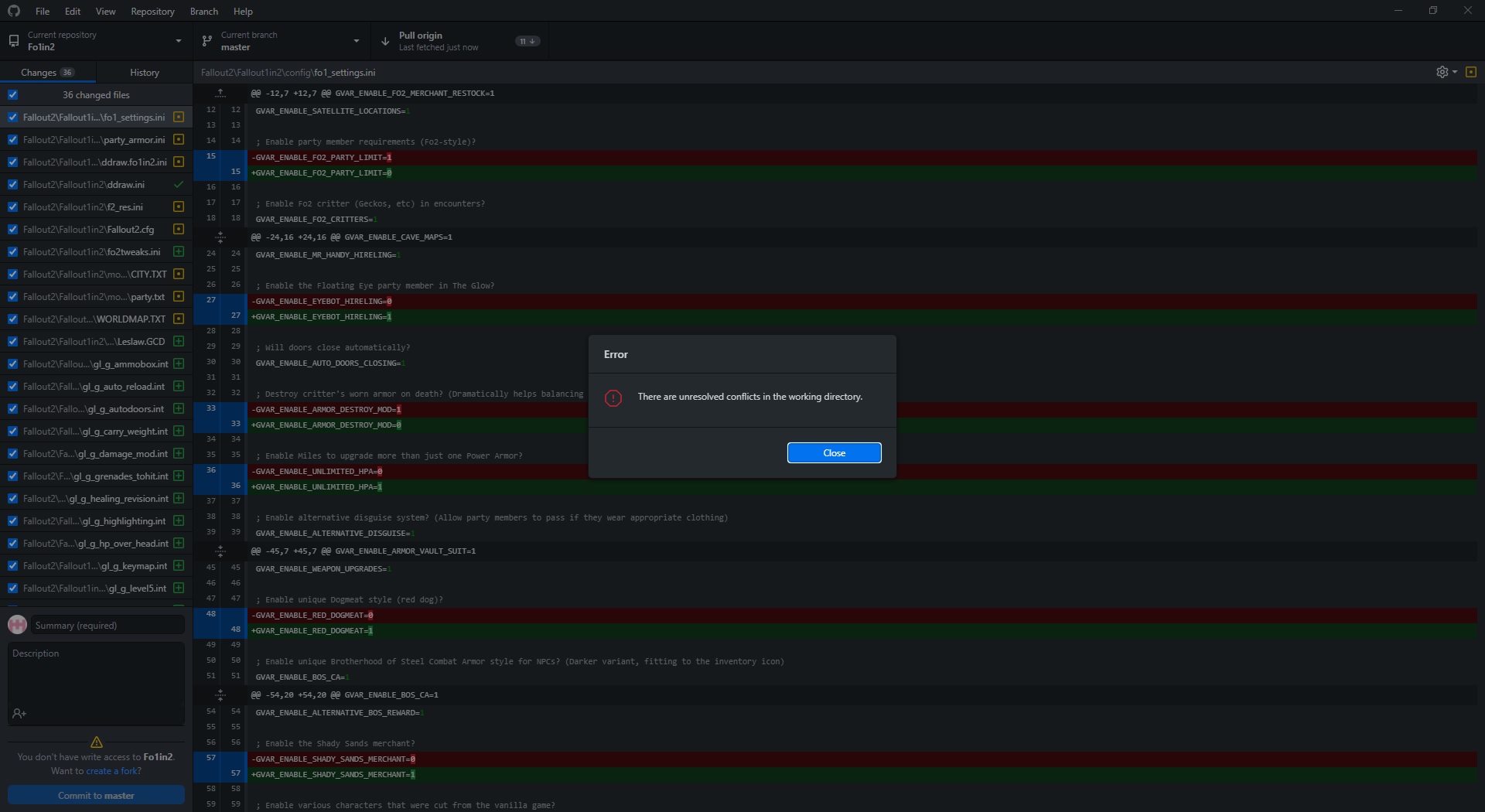The image size is (1485, 812).
Task: Uncheck the ddraw.fo1in2.ini file checkbox
Action: click(x=12, y=162)
